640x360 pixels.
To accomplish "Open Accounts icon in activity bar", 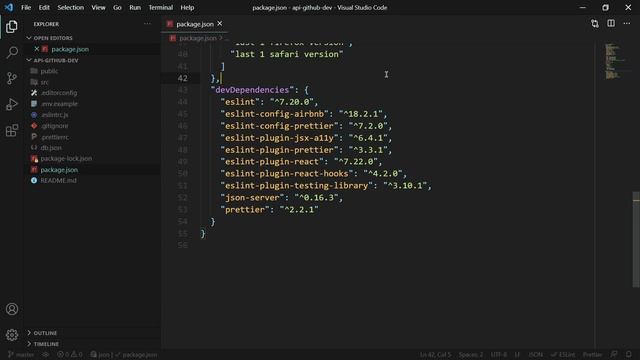I will (x=12, y=309).
